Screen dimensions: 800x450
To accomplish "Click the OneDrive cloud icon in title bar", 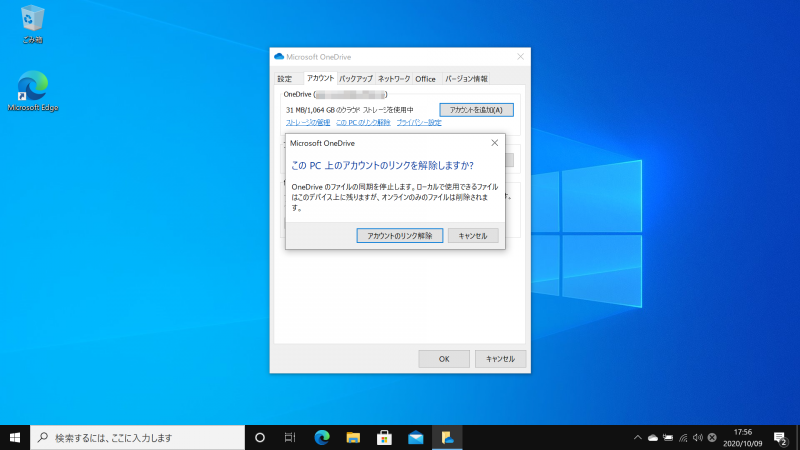I will click(279, 57).
